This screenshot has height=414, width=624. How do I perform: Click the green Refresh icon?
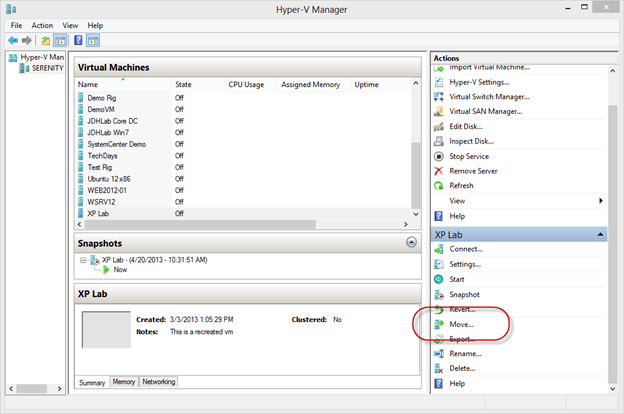(x=439, y=186)
